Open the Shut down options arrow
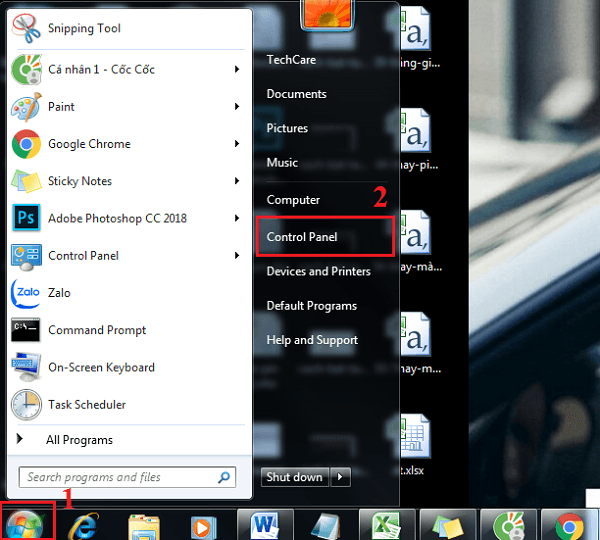The width and height of the screenshot is (600, 540). (341, 477)
